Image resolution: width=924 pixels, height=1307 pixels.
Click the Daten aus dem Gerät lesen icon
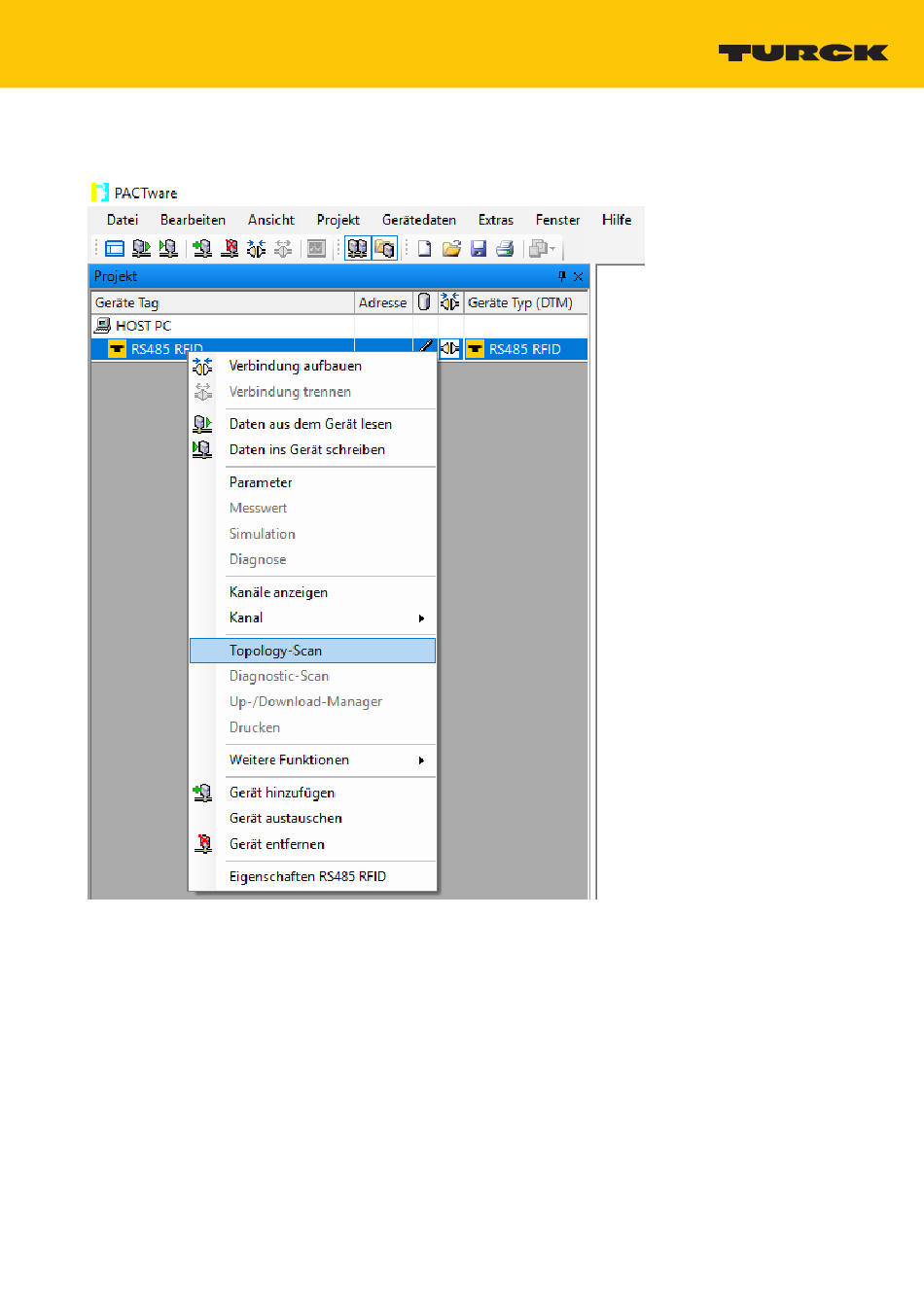pos(202,424)
